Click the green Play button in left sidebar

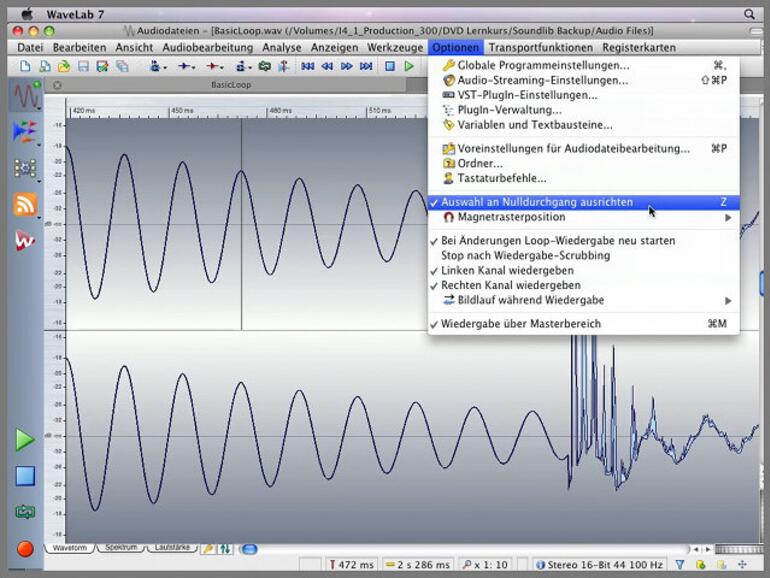coord(24,440)
